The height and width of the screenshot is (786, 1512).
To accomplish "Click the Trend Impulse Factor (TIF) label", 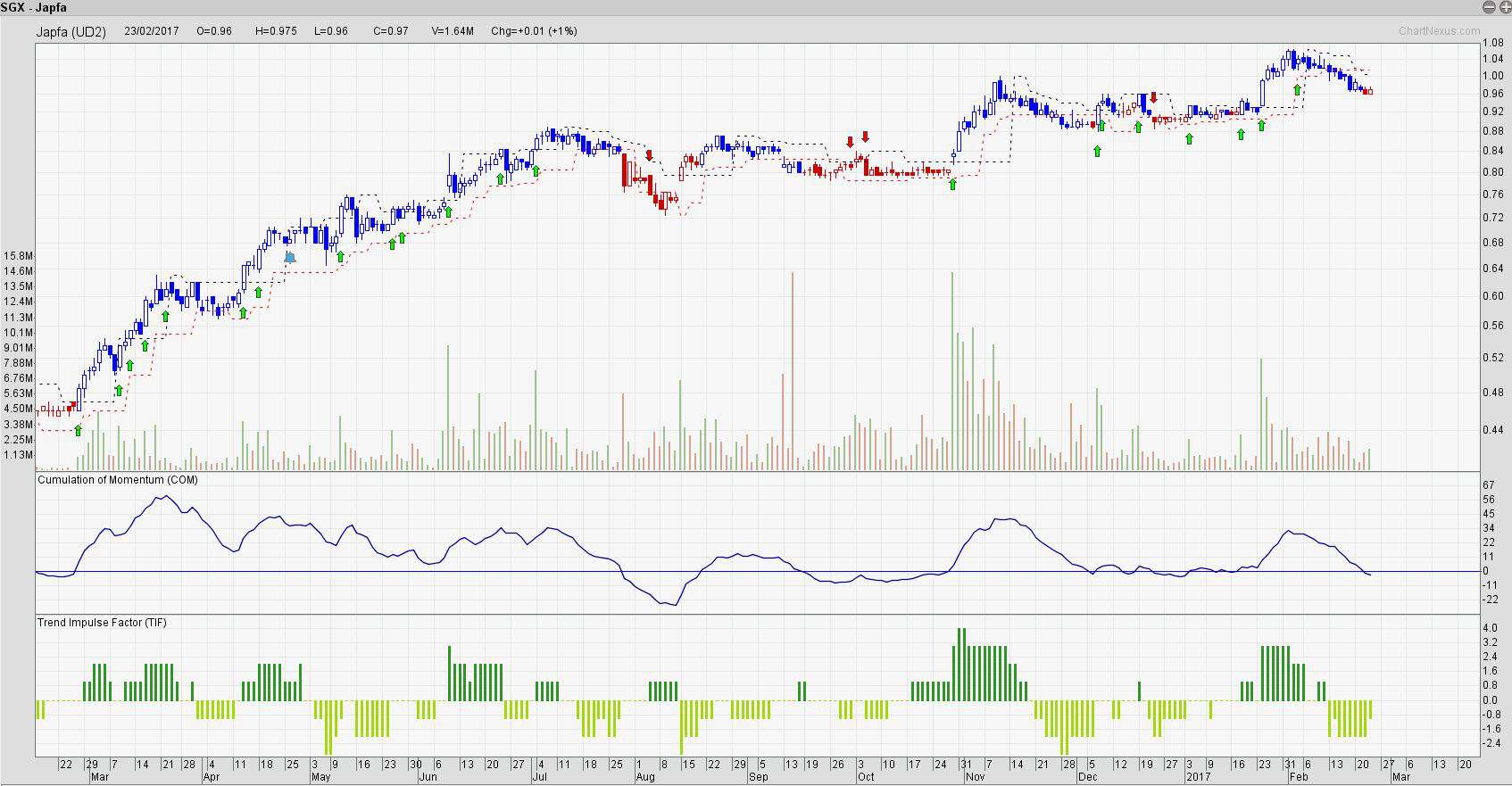I will (103, 623).
